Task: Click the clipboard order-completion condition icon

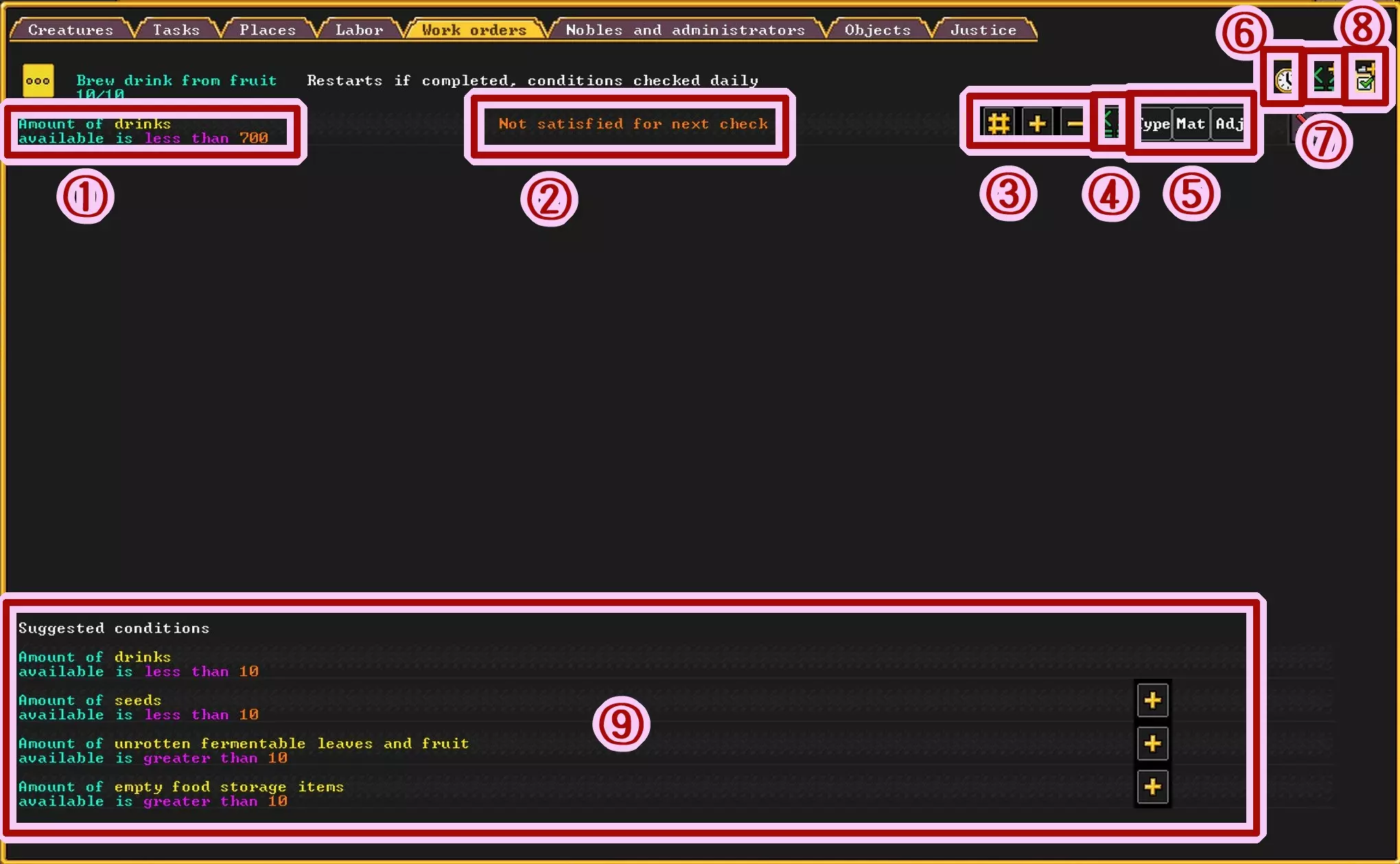Action: click(x=1365, y=77)
